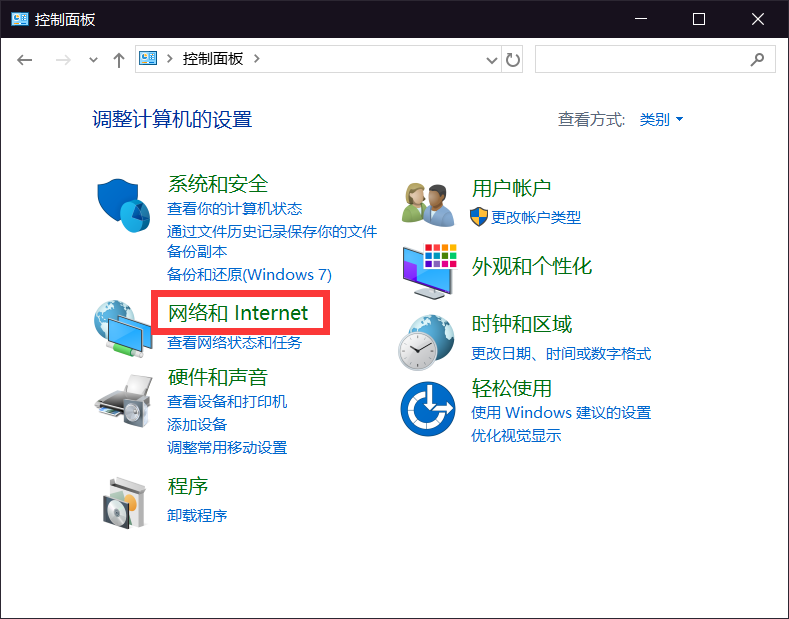Close the Control Panel window
789x619 pixels.
click(x=758, y=19)
